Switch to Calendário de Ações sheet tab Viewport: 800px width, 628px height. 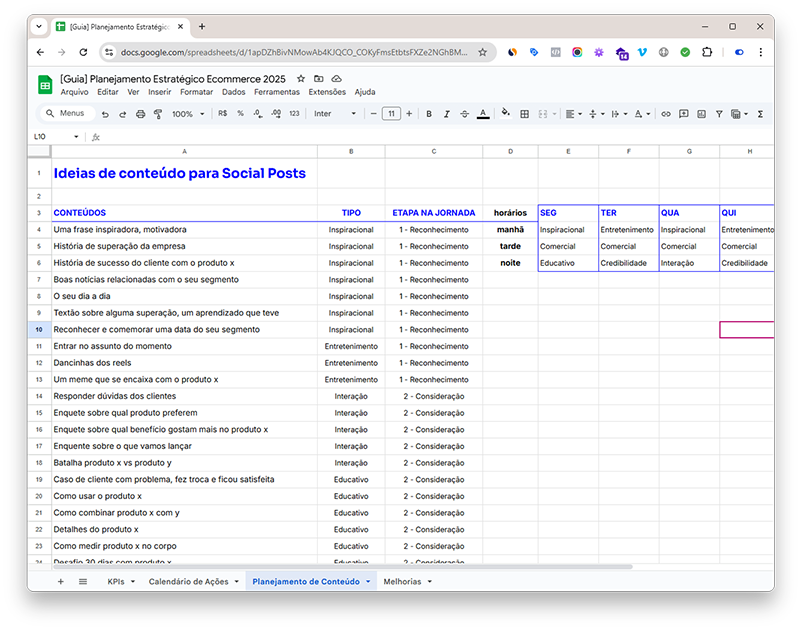(188, 582)
